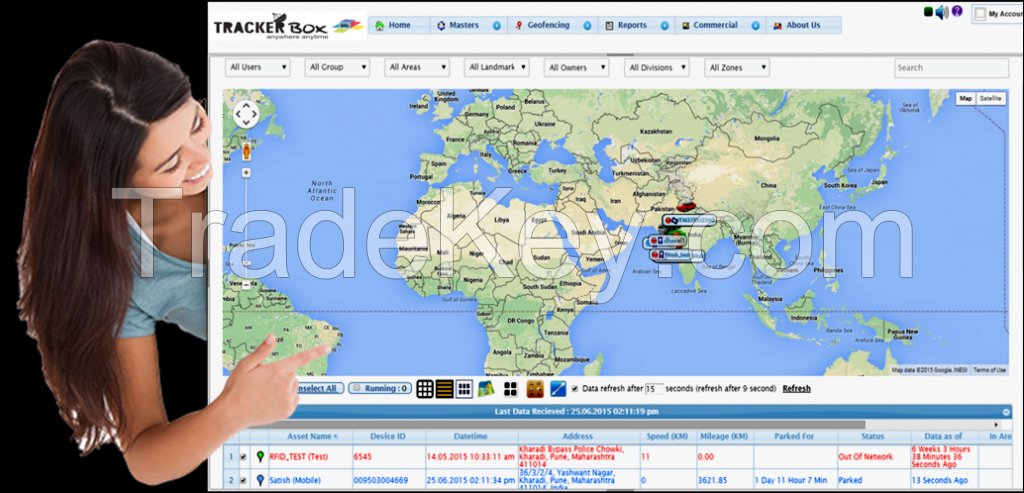Expand the All Landmark dropdown
The image size is (1024, 493).
[x=497, y=68]
